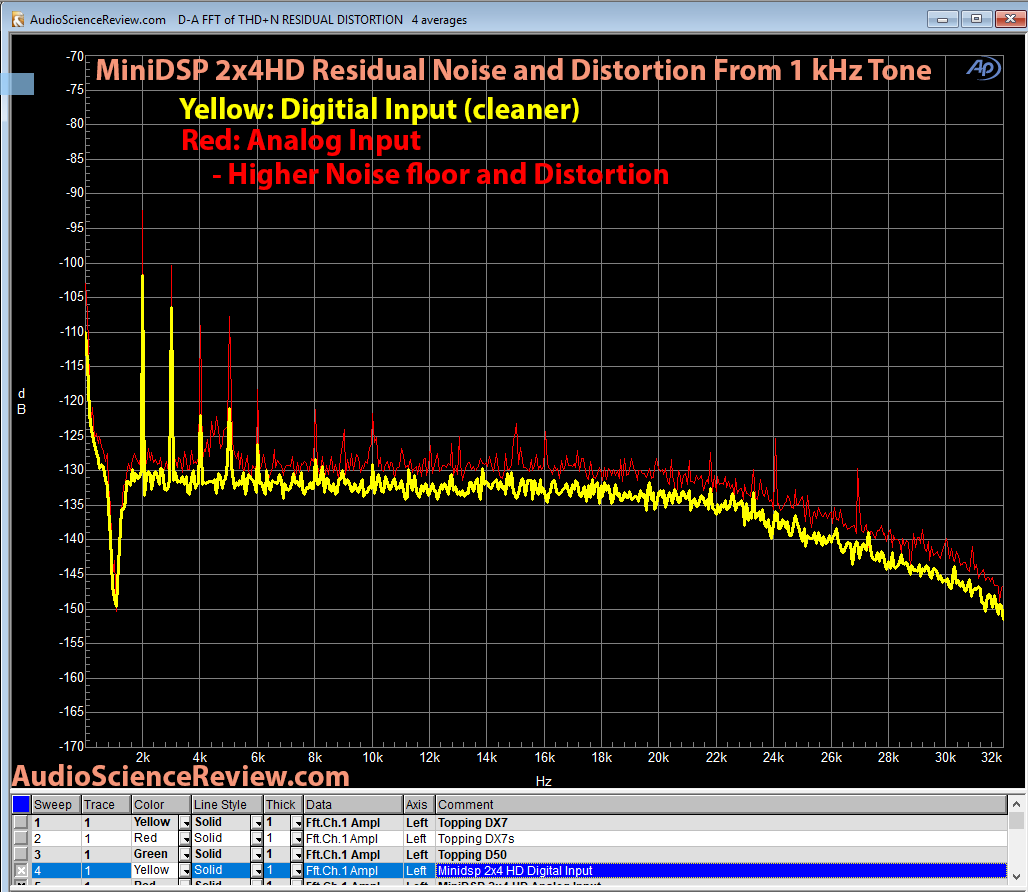Image resolution: width=1028 pixels, height=892 pixels.
Task: Click the Trace column header
Action: tap(106, 804)
